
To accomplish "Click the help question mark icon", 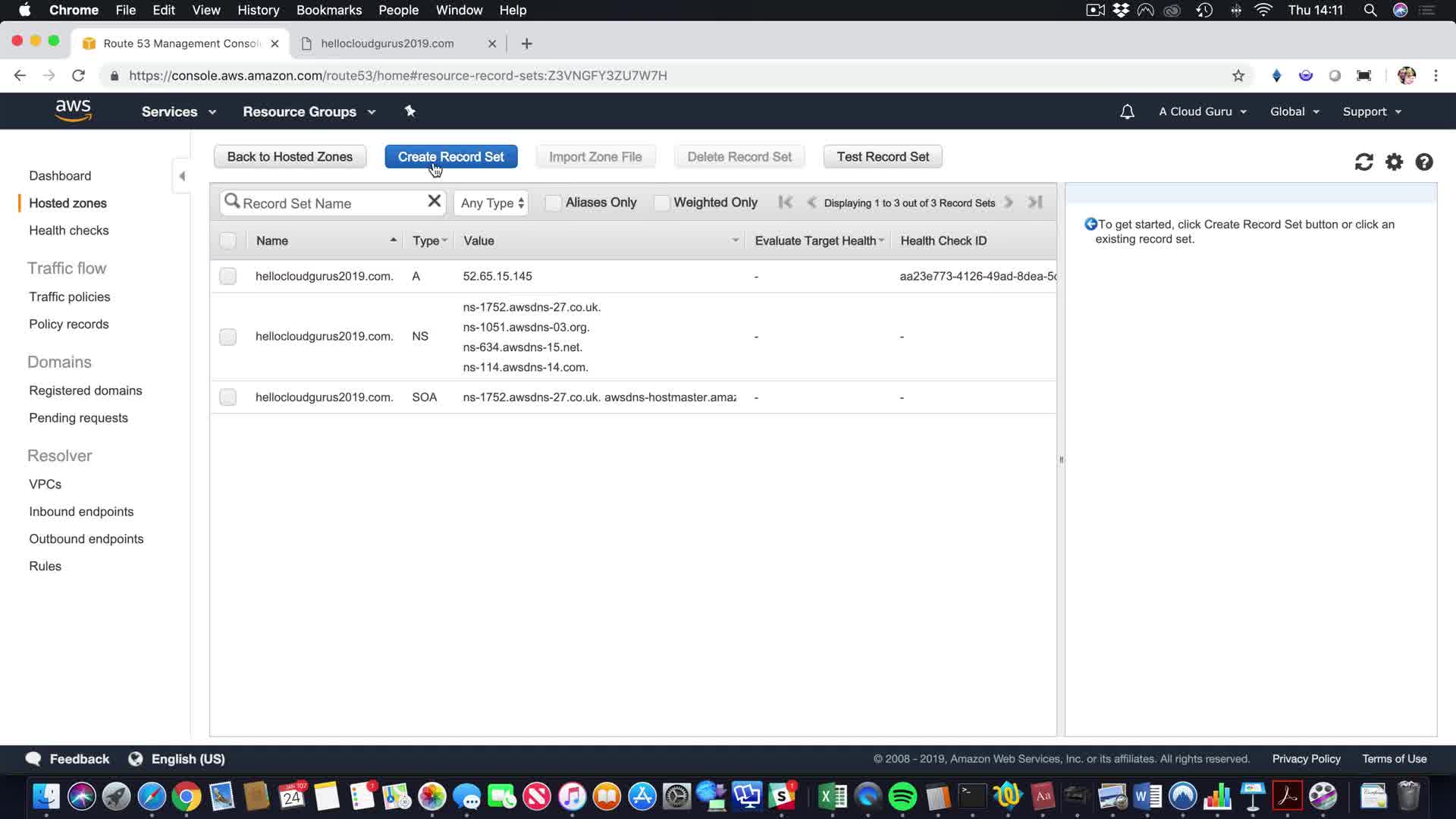I will pos(1423,162).
